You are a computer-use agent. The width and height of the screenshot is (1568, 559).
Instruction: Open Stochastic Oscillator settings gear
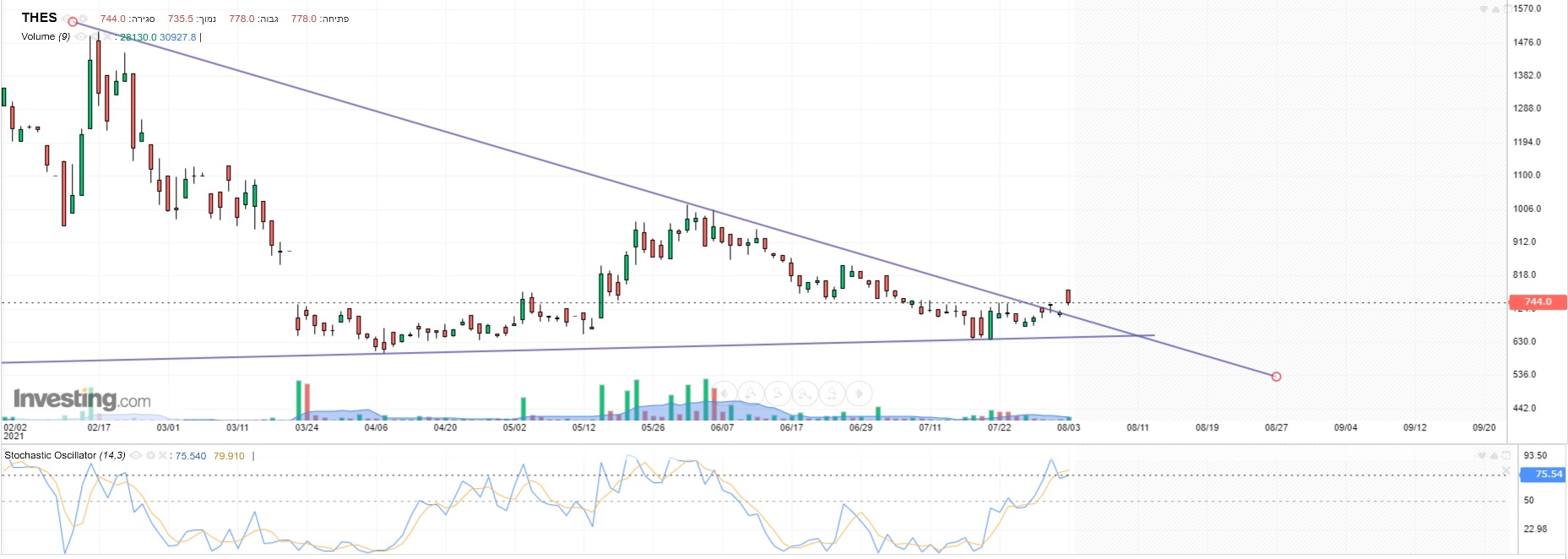pyautogui.click(x=150, y=455)
